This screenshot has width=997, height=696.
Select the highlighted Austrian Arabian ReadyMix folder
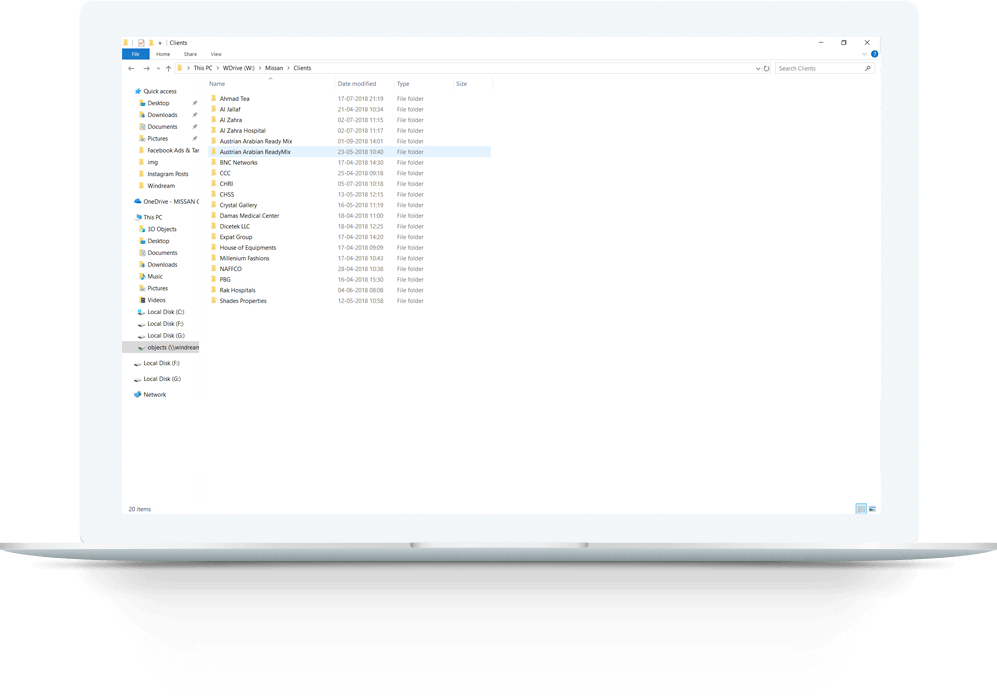point(350,152)
